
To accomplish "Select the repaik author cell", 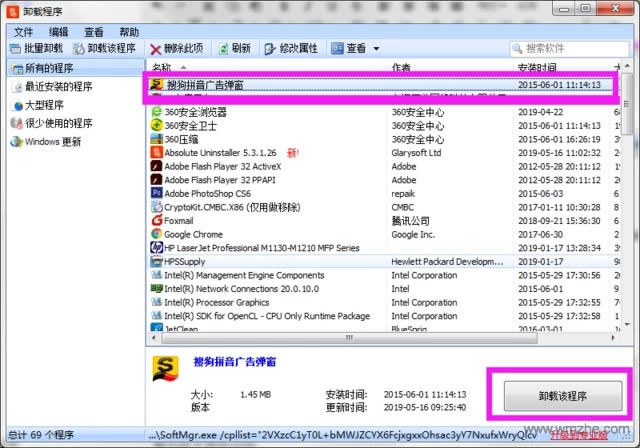I will (x=403, y=193).
